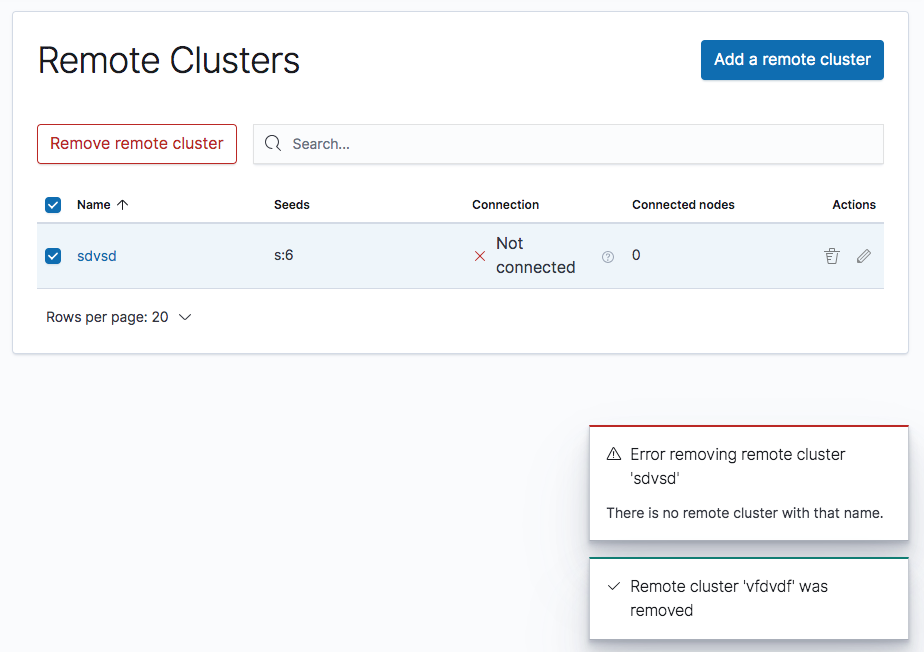Viewport: 924px width, 652px height.
Task: Focus the Search input field
Action: click(x=580, y=144)
